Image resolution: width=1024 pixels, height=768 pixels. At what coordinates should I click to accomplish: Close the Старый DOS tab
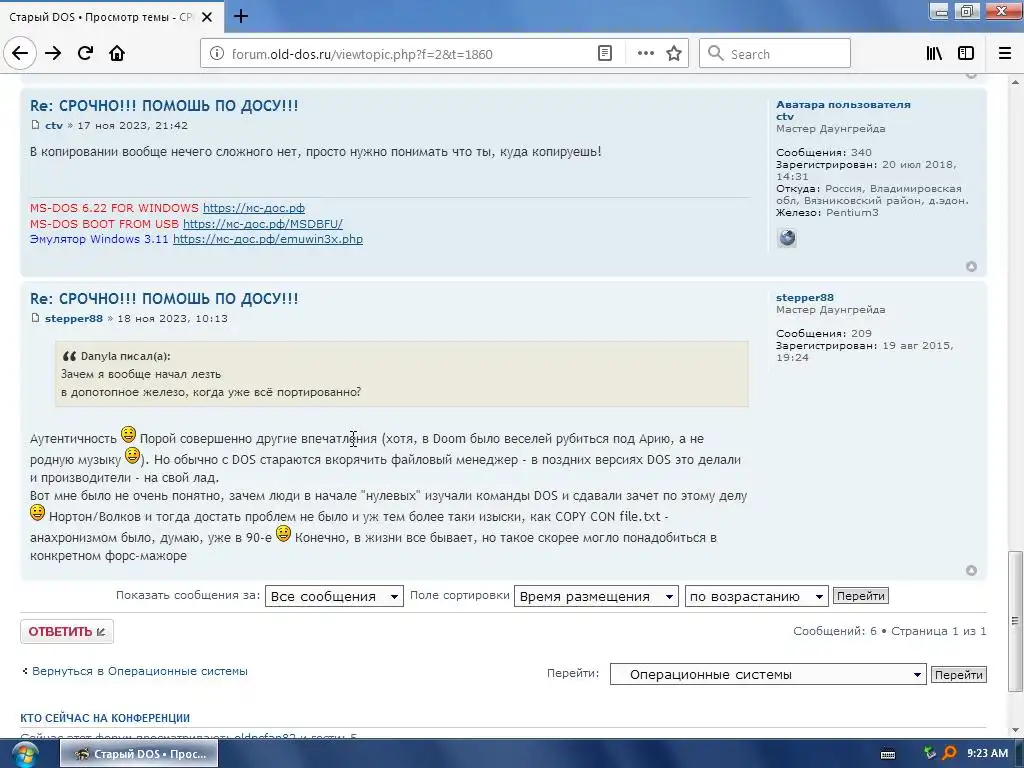[x=207, y=17]
